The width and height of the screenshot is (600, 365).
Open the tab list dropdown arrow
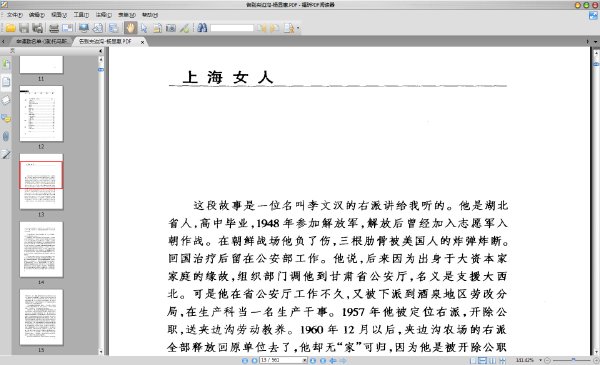click(x=595, y=41)
